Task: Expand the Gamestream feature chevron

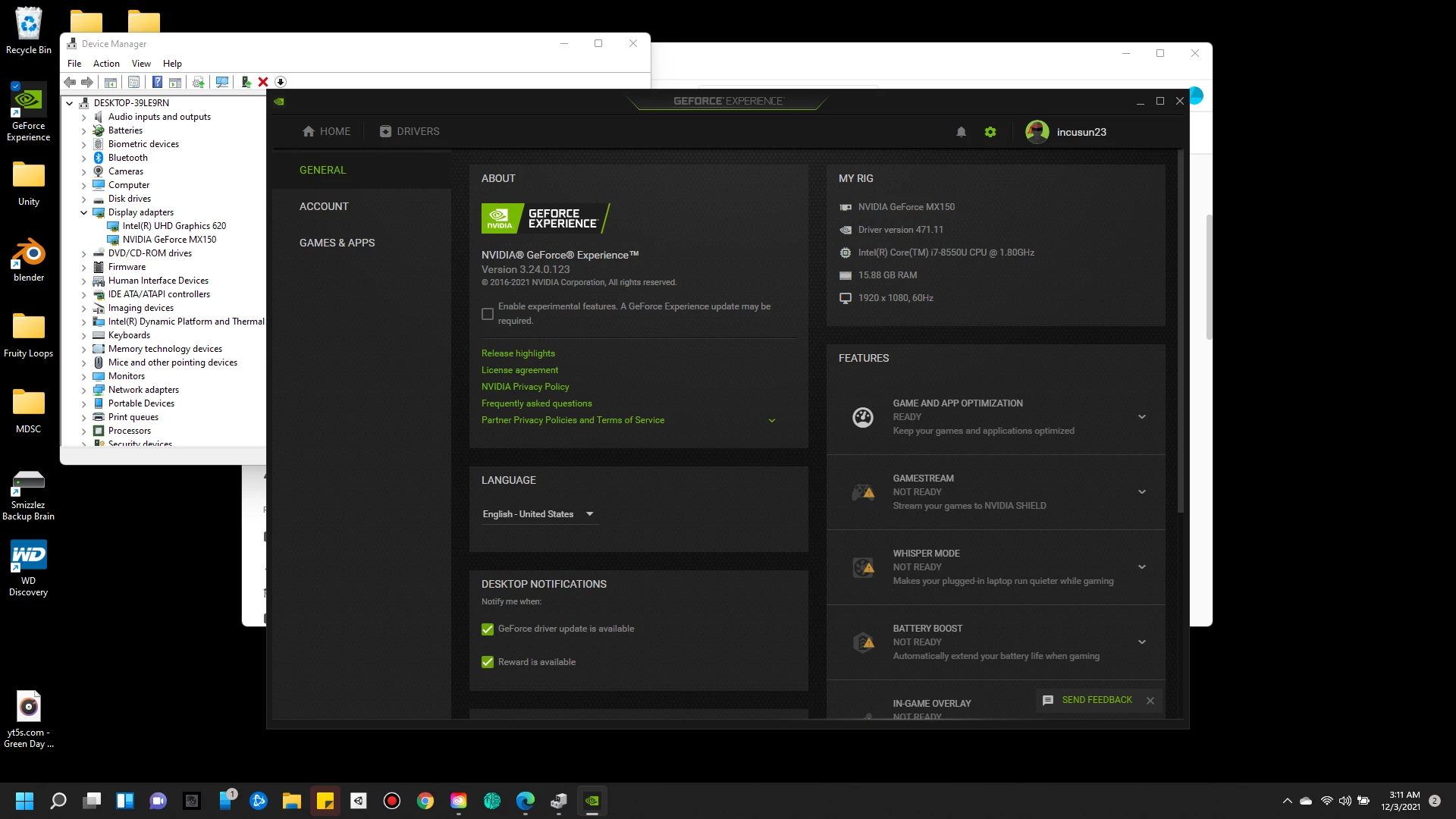Action: 1141,492
